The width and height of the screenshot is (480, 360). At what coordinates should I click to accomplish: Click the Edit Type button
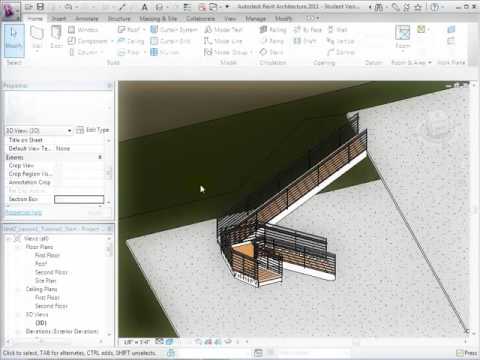pos(93,130)
